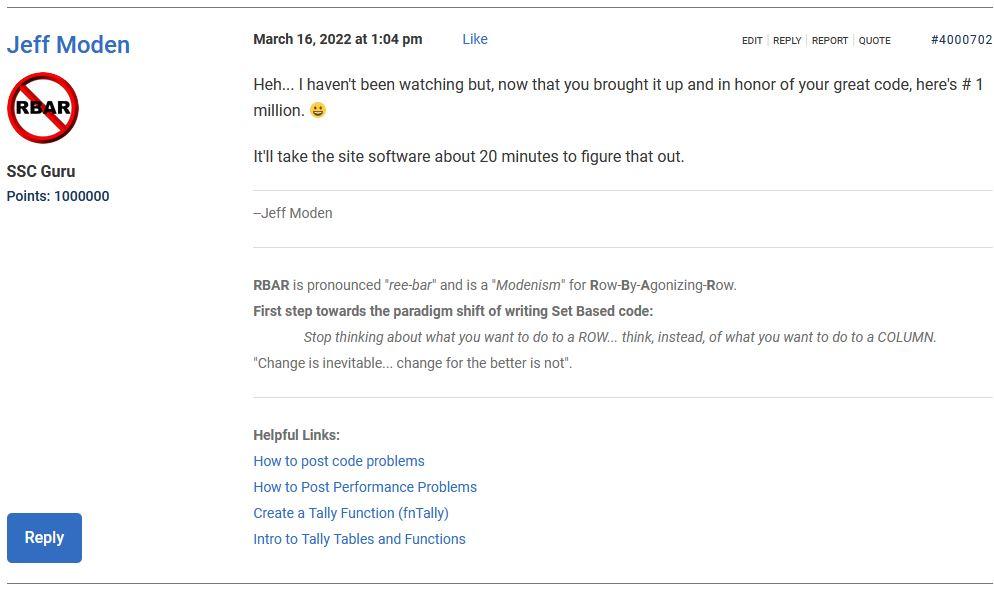Click the "Change is inevitable" quote text

click(x=412, y=363)
